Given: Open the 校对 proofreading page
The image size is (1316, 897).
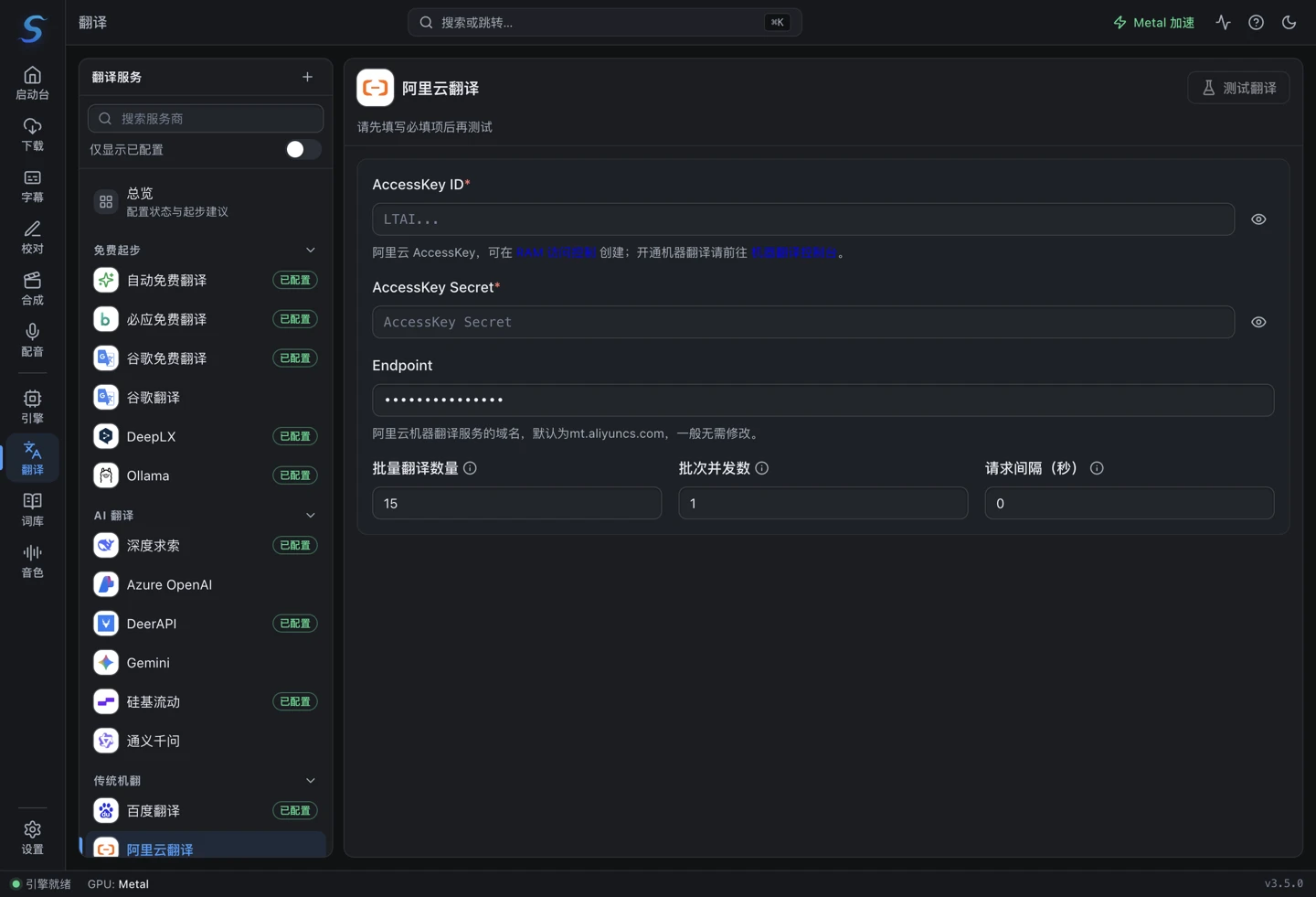Looking at the screenshot, I should point(33,237).
